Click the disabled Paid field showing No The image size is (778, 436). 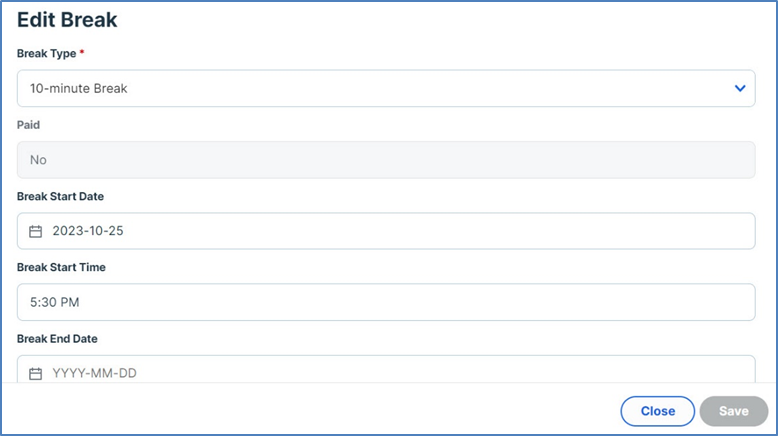coord(385,160)
